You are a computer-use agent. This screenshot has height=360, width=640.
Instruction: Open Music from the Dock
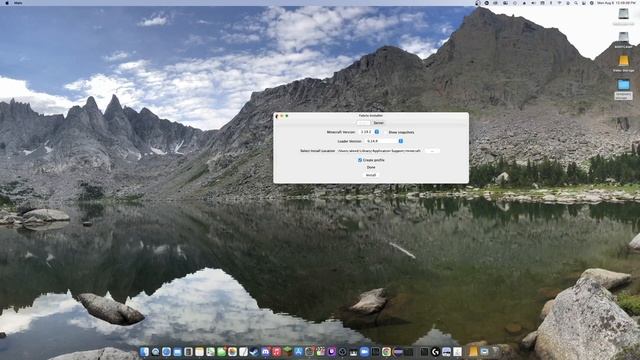click(x=276, y=351)
